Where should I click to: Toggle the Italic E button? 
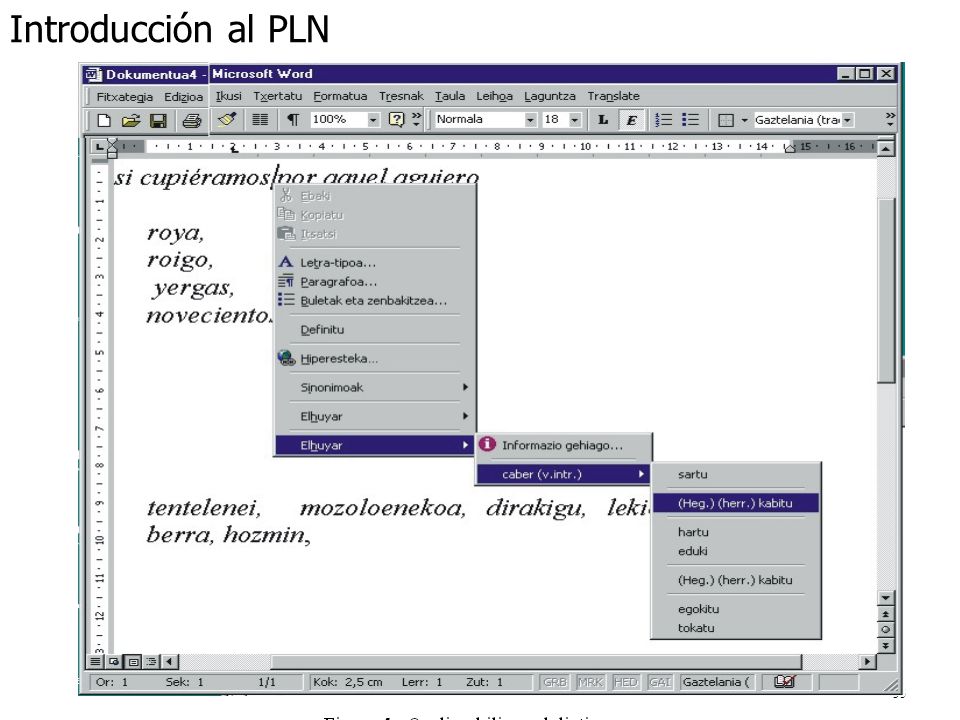631,119
